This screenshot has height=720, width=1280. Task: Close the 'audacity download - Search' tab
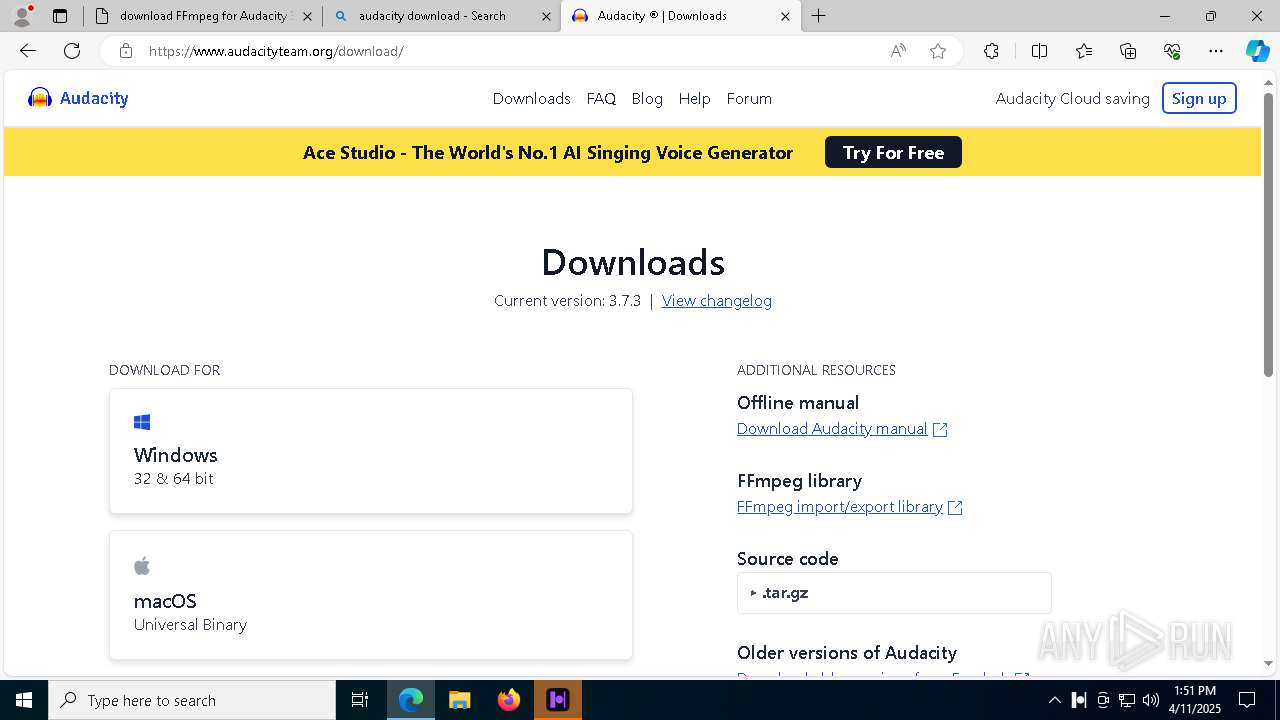[x=546, y=16]
